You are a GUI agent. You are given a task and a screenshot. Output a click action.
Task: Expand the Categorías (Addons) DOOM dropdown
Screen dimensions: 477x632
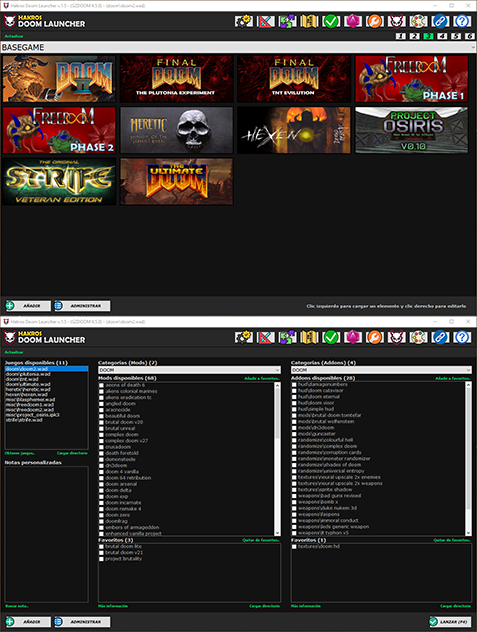tap(381, 370)
